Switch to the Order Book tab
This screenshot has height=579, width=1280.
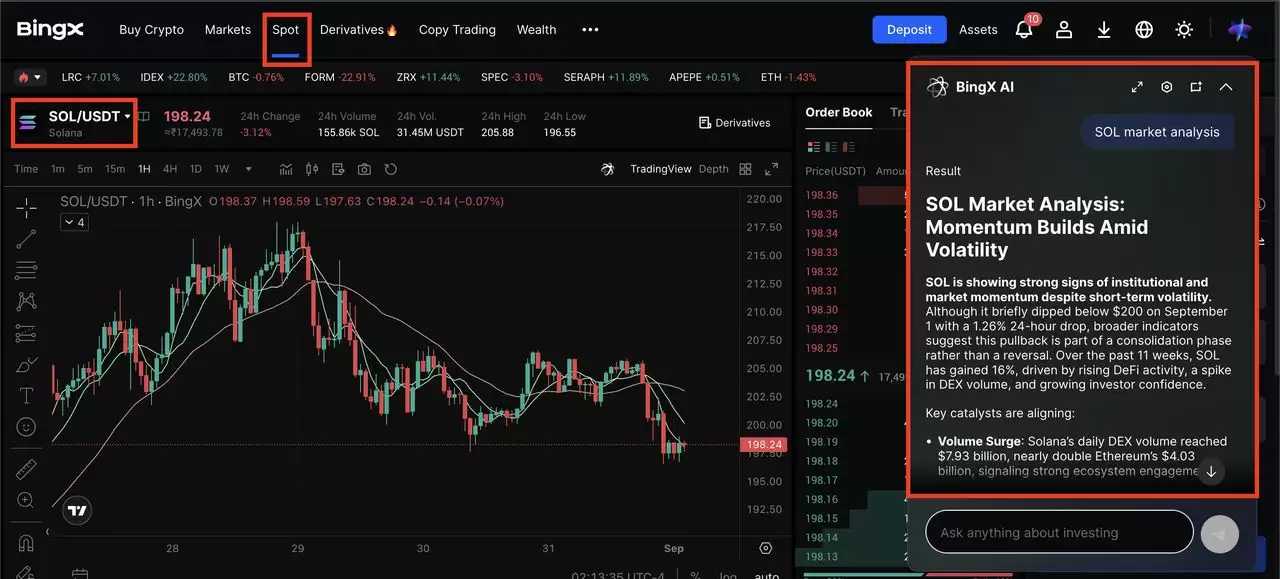tap(839, 112)
